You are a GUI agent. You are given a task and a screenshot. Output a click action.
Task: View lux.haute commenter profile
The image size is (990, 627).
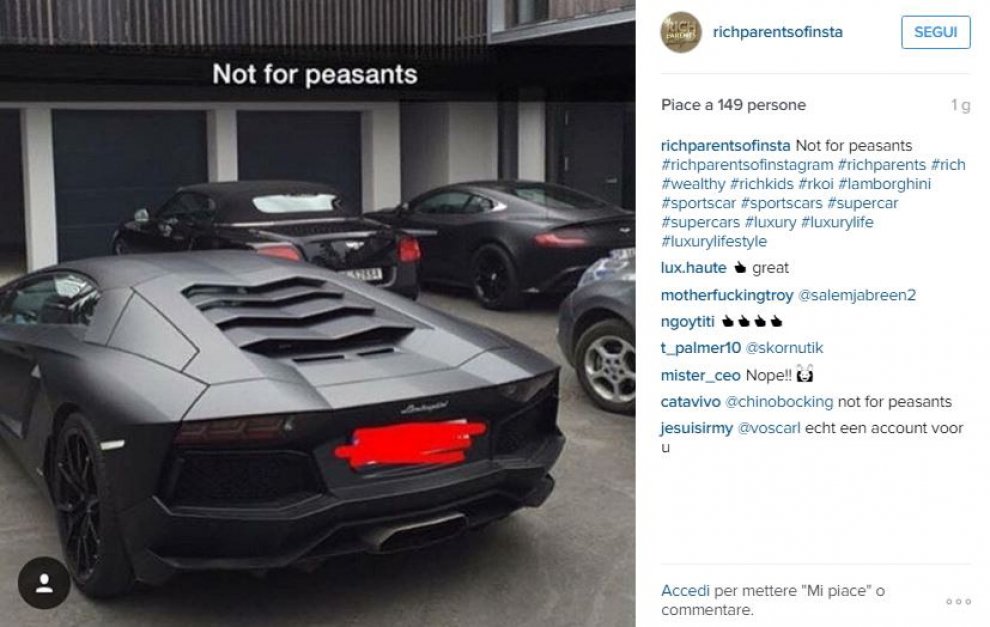[x=693, y=268]
